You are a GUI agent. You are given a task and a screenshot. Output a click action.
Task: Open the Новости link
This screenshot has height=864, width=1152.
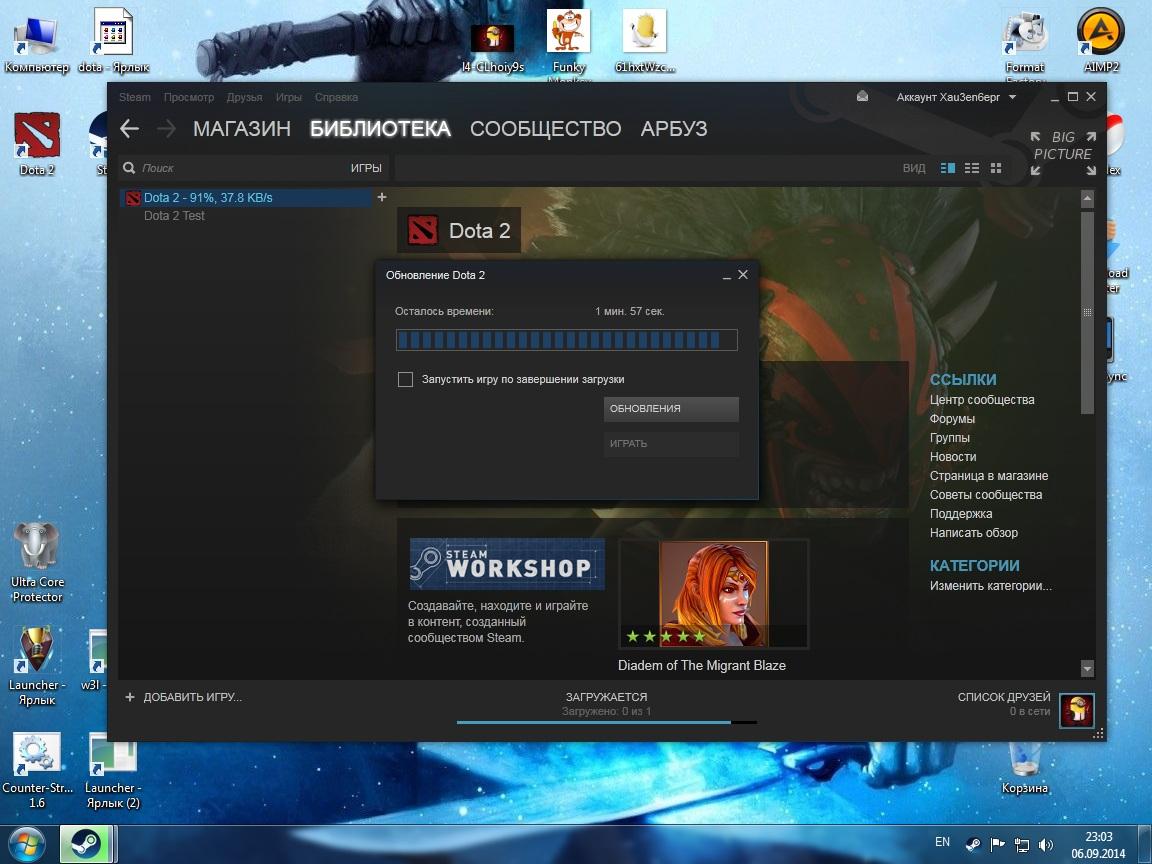coord(953,457)
